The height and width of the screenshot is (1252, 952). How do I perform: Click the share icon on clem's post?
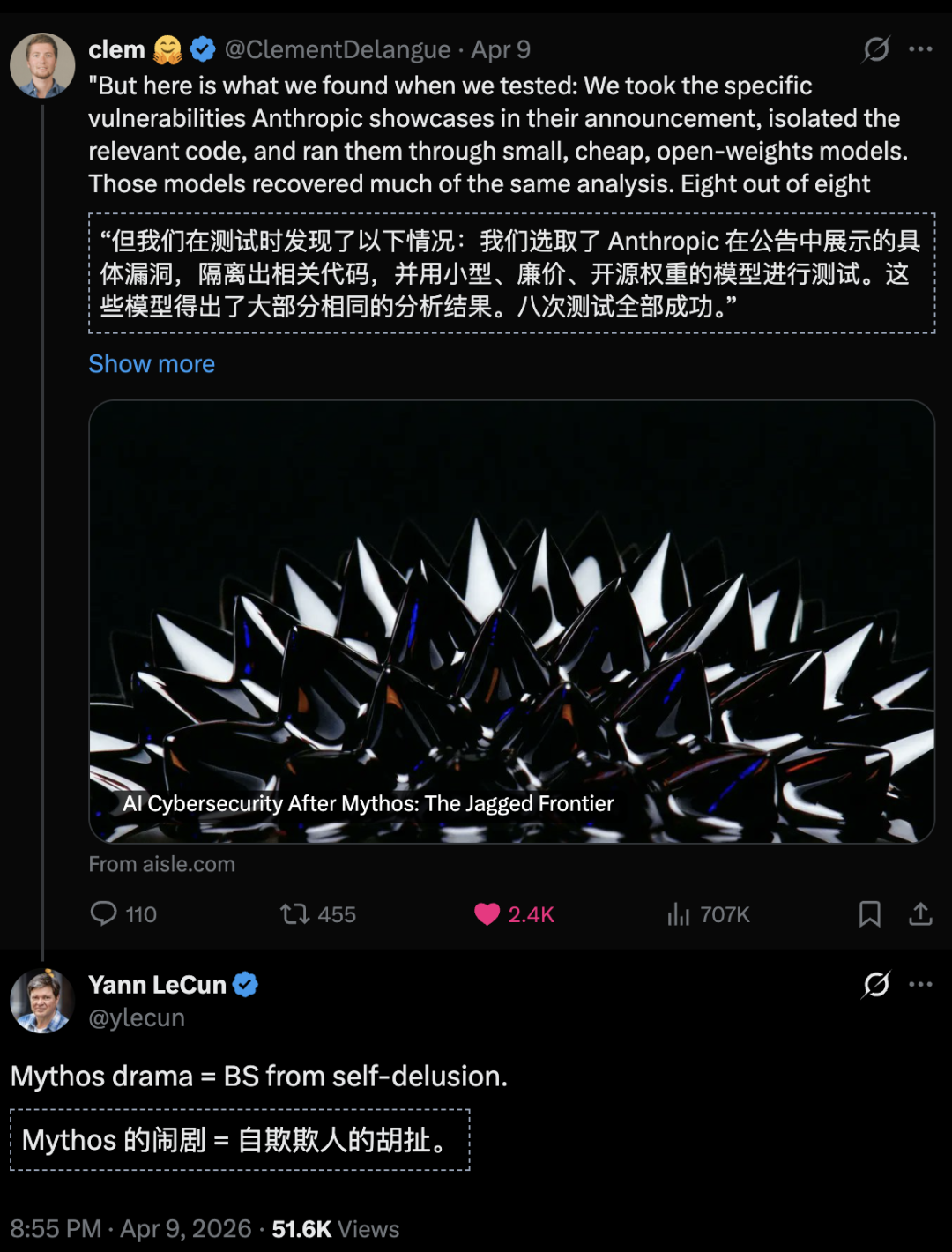tap(920, 914)
